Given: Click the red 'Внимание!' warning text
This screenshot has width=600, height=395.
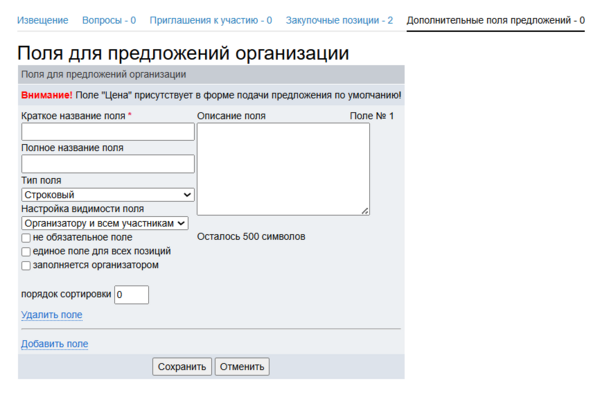Looking at the screenshot, I should tap(47, 95).
